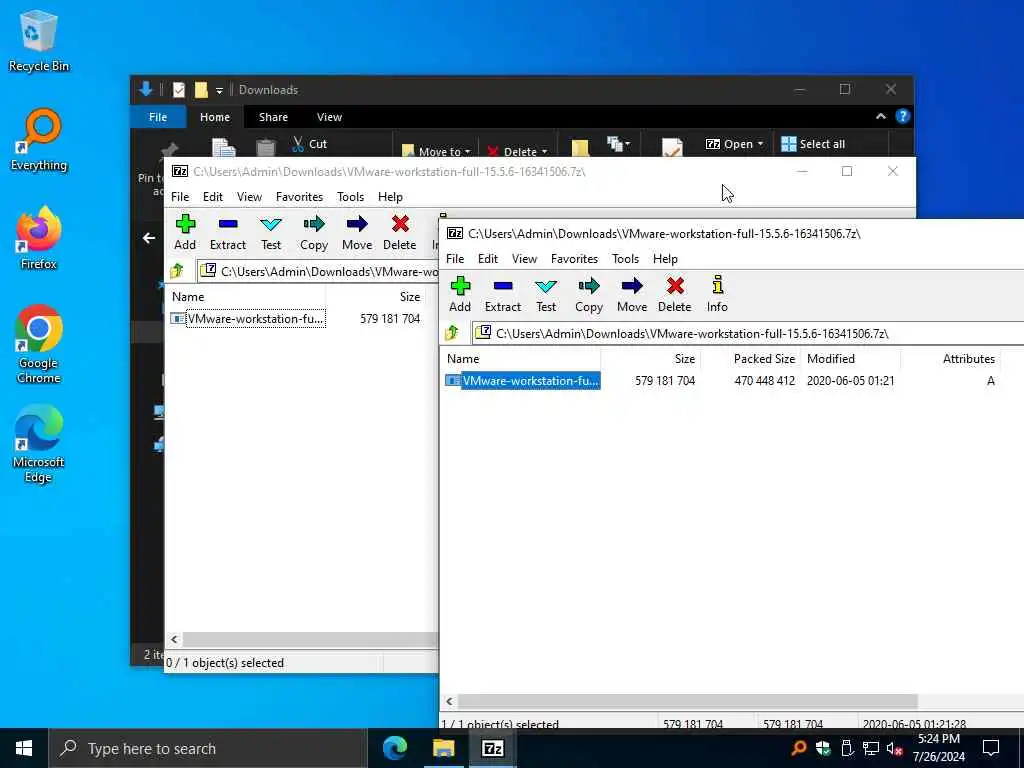The image size is (1024, 768).
Task: Sort by the Modified column header
Action: pyautogui.click(x=851, y=359)
